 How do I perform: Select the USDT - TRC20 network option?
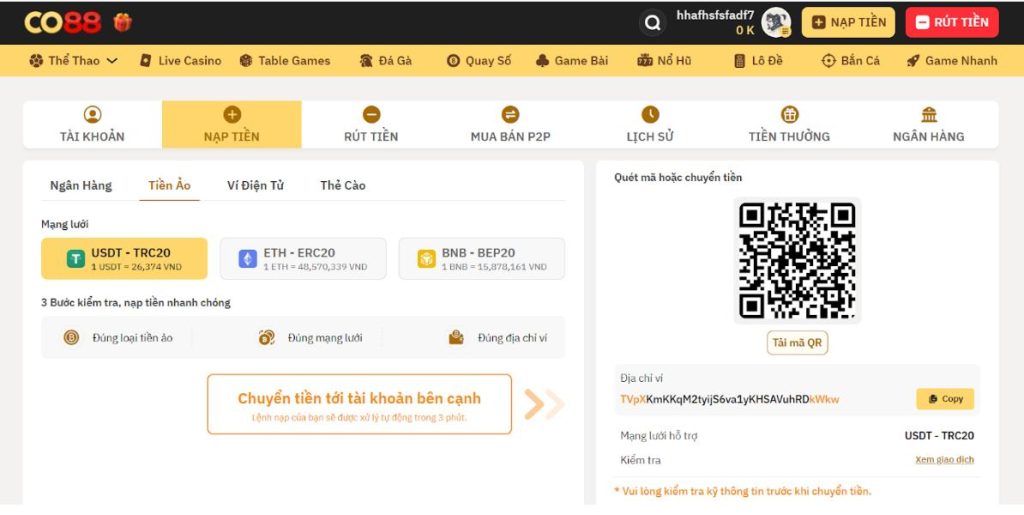[124, 258]
